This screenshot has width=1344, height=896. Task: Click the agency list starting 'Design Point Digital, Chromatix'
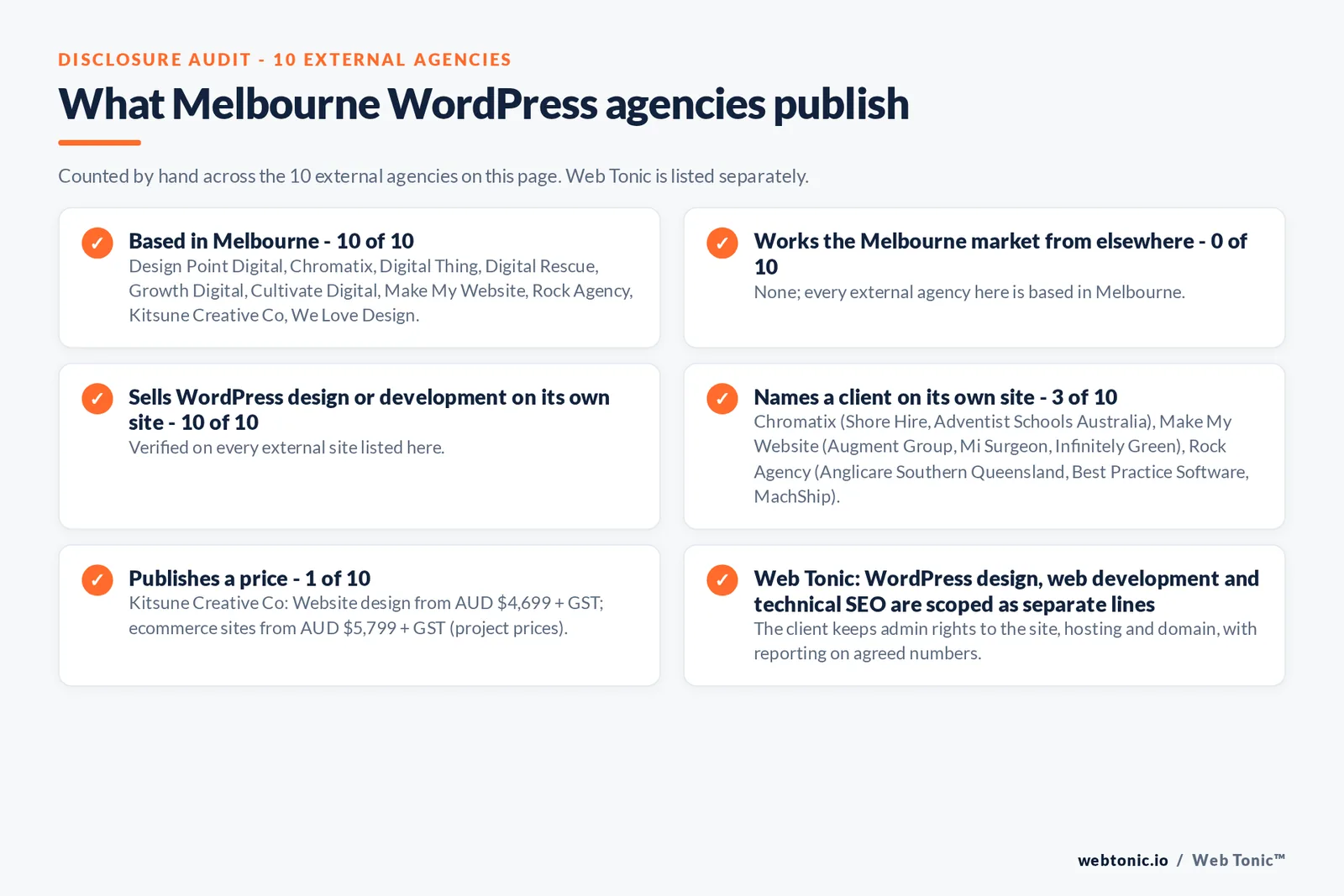pos(381,291)
